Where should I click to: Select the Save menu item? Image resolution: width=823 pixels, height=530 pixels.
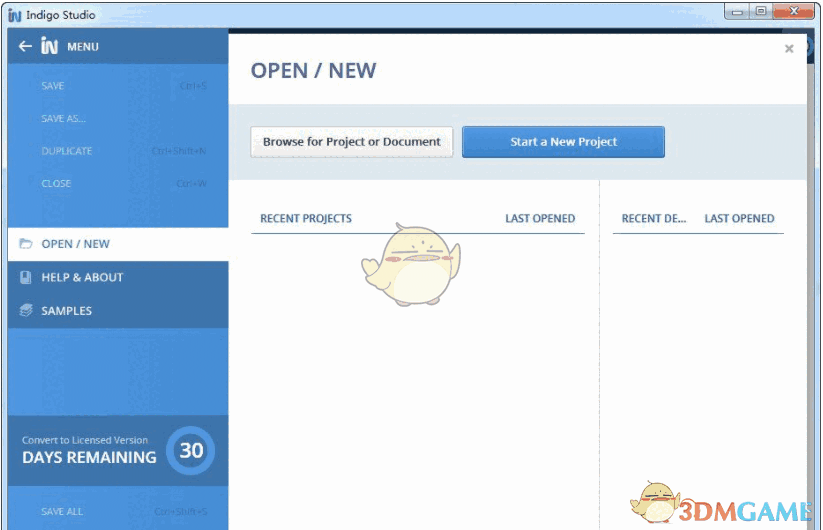118,86
